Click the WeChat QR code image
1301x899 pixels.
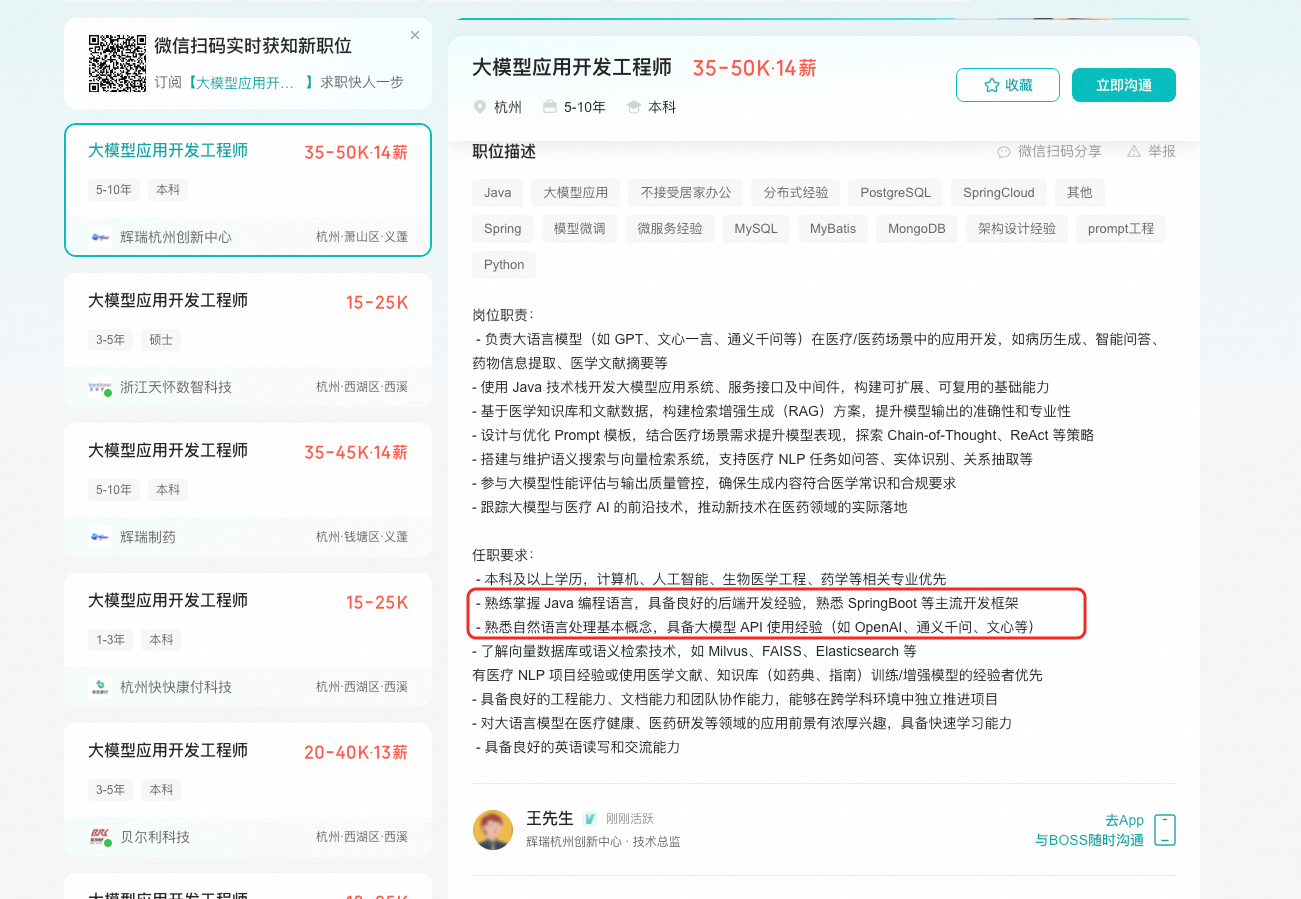[117, 63]
